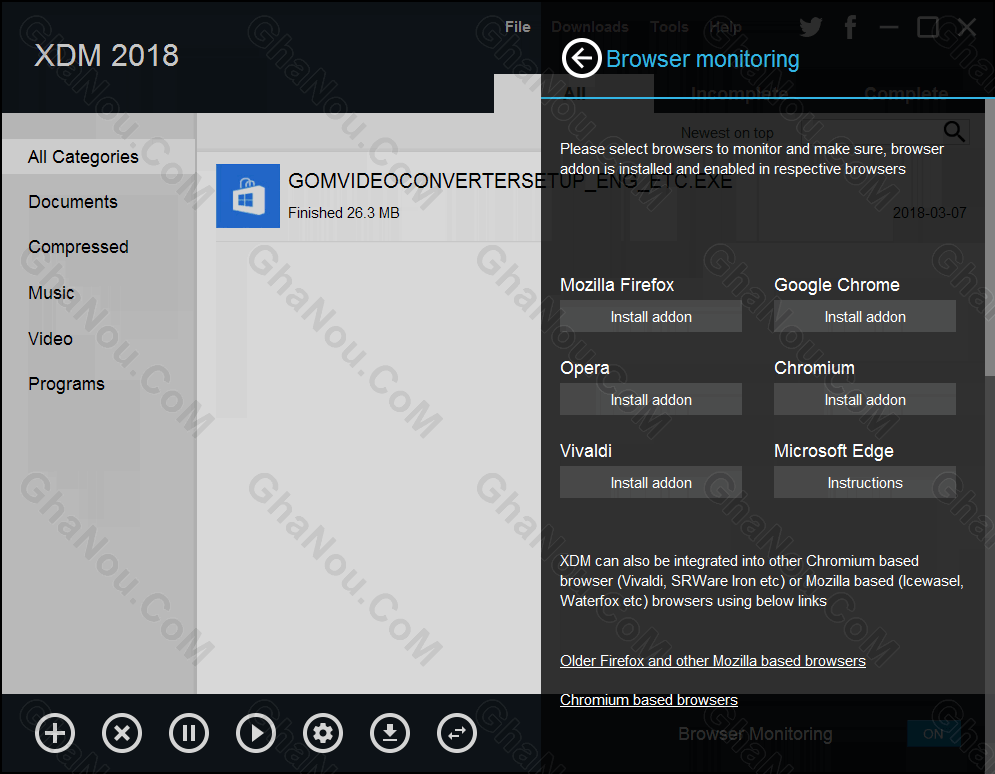Screen dimensions: 995x774
Task: Select the Video category
Action: coord(50,339)
